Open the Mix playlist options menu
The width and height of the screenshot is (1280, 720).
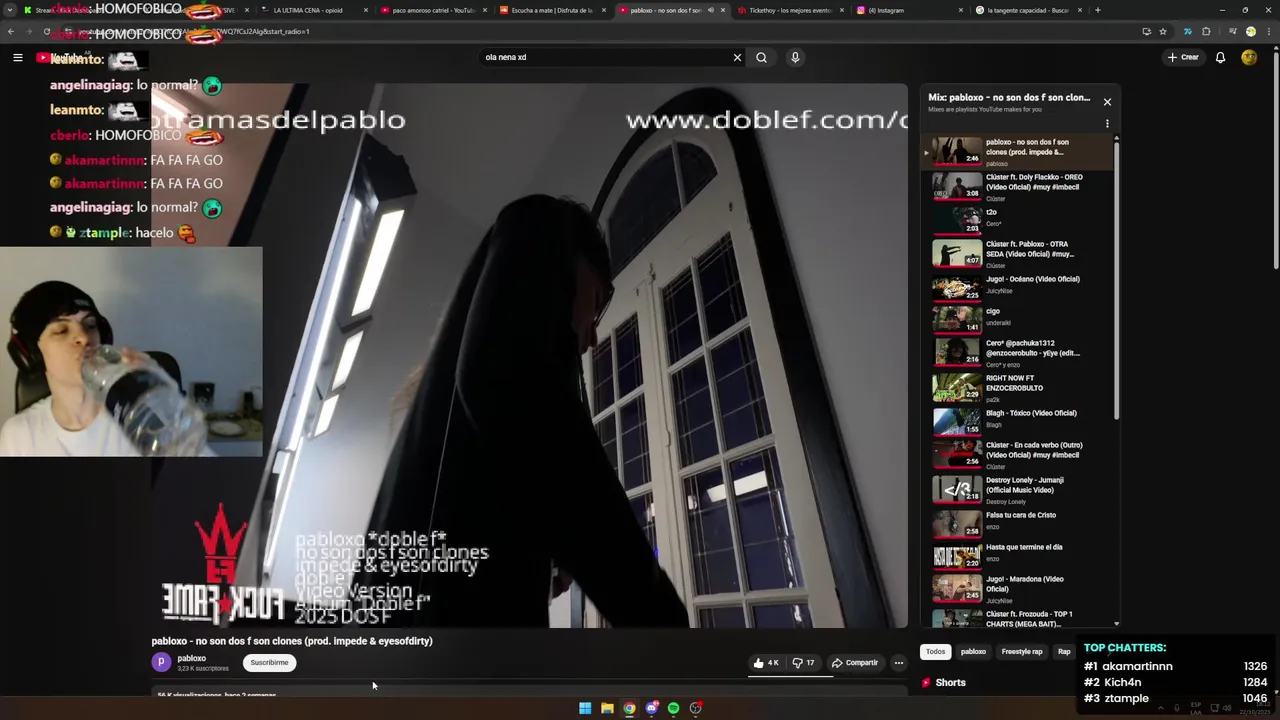click(x=1107, y=124)
